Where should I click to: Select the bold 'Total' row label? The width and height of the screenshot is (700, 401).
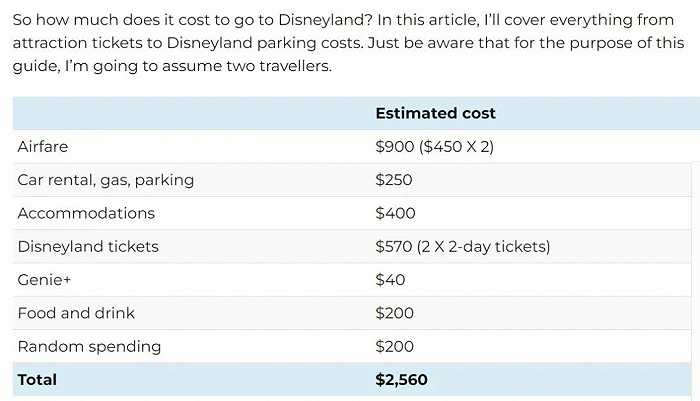(37, 380)
